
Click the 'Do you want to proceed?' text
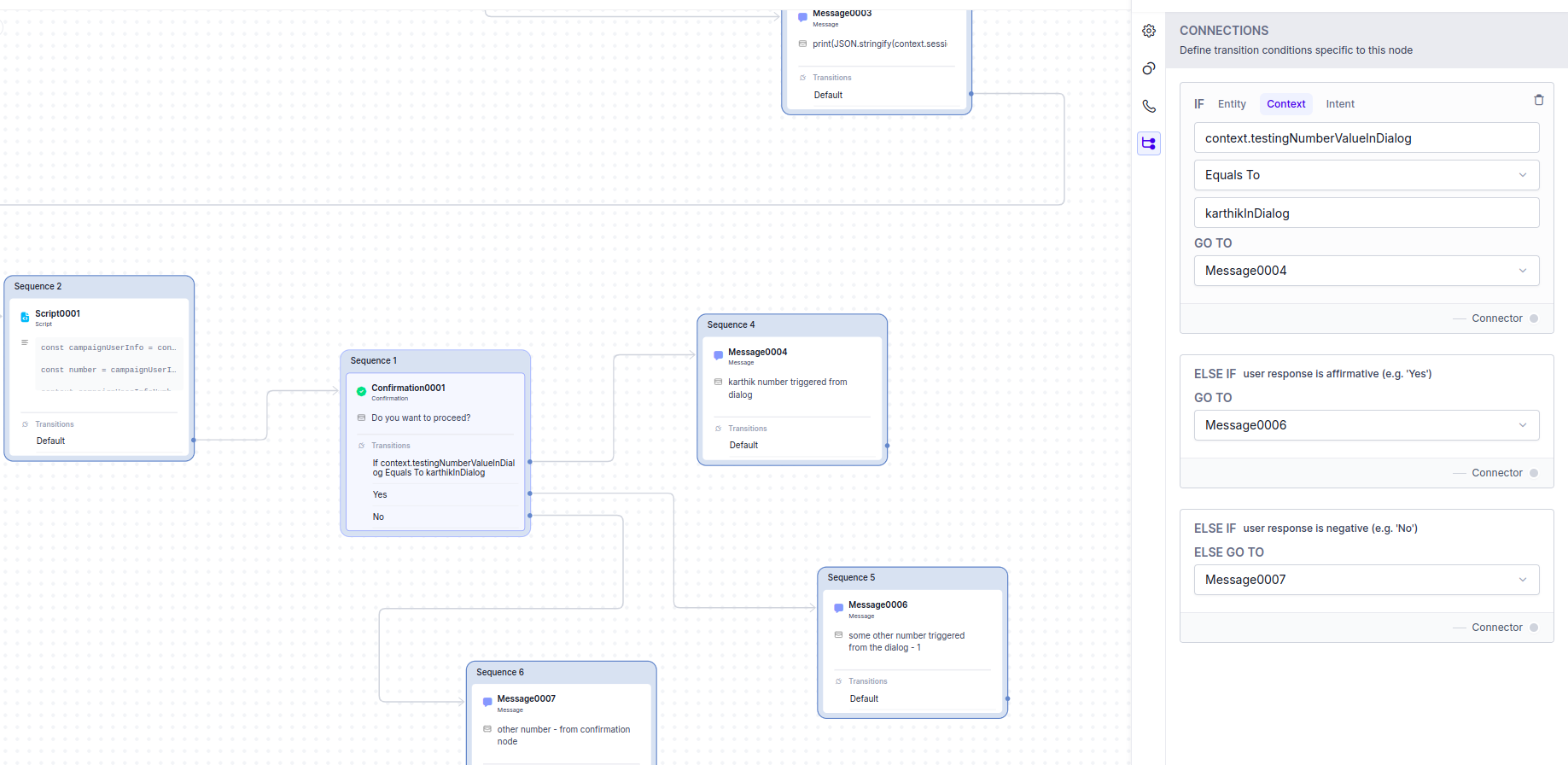click(421, 418)
